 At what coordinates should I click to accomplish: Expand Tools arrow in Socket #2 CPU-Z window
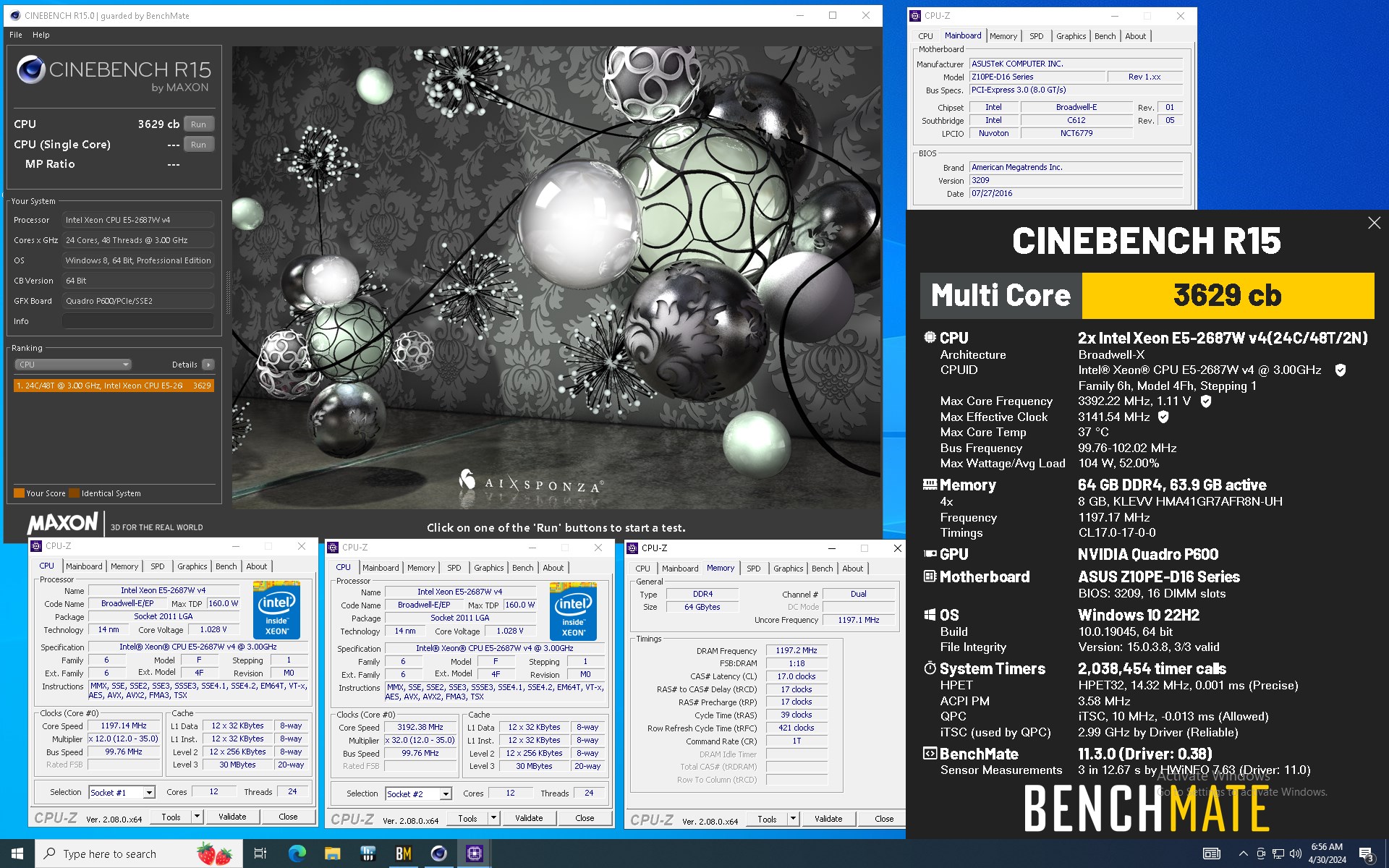pyautogui.click(x=493, y=818)
